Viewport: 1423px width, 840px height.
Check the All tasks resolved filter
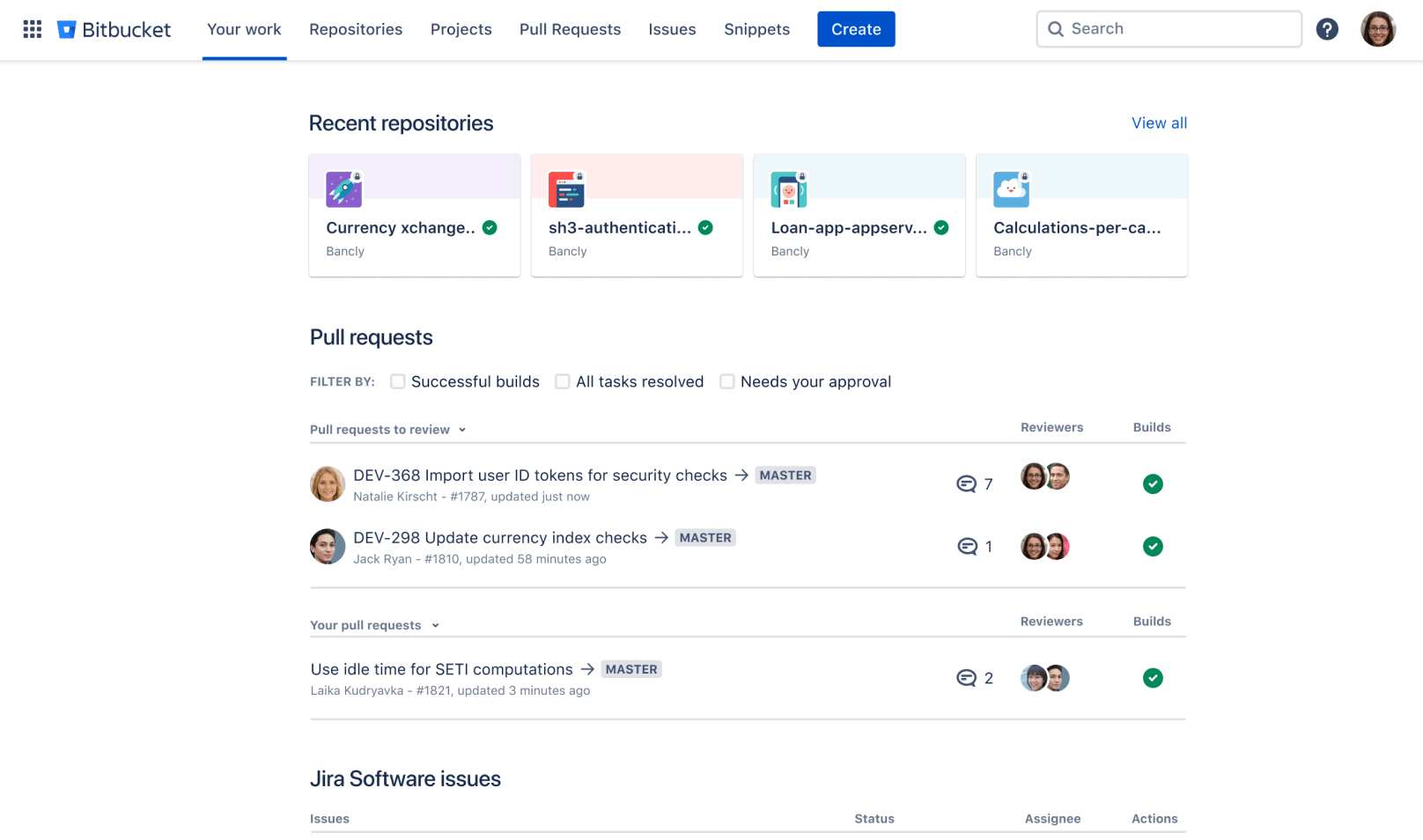(562, 381)
